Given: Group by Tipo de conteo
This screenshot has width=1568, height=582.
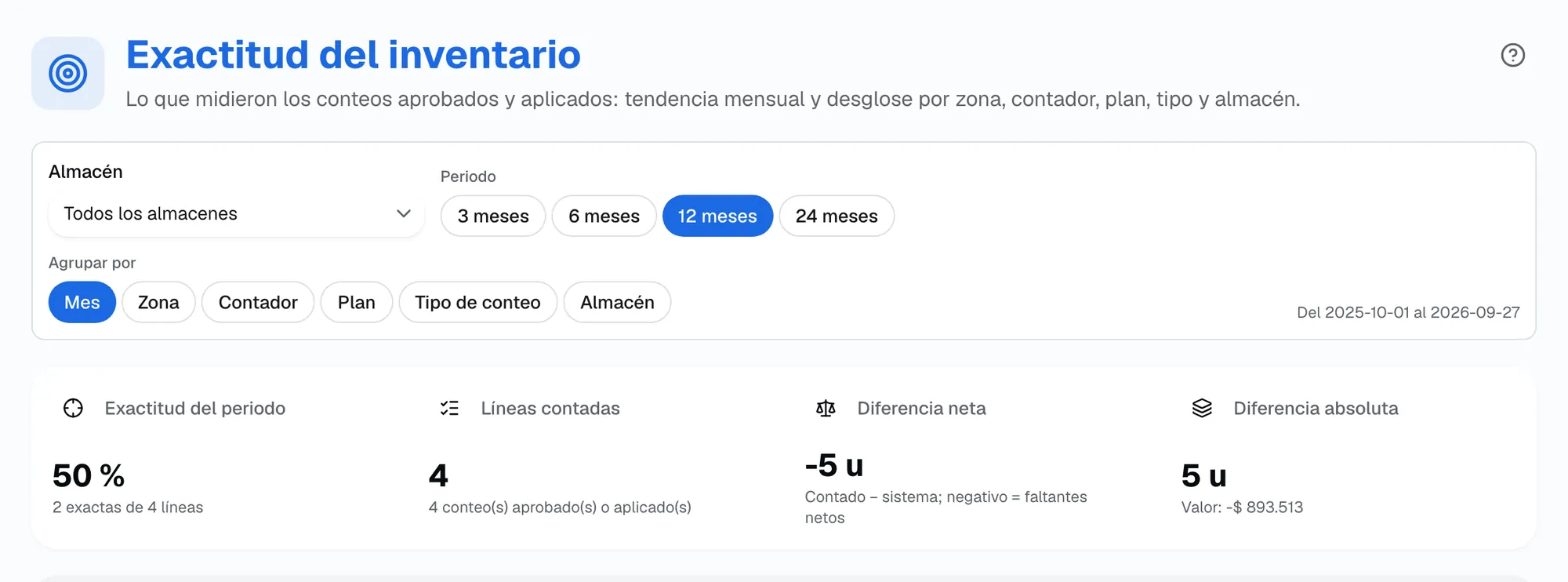Looking at the screenshot, I should point(478,302).
